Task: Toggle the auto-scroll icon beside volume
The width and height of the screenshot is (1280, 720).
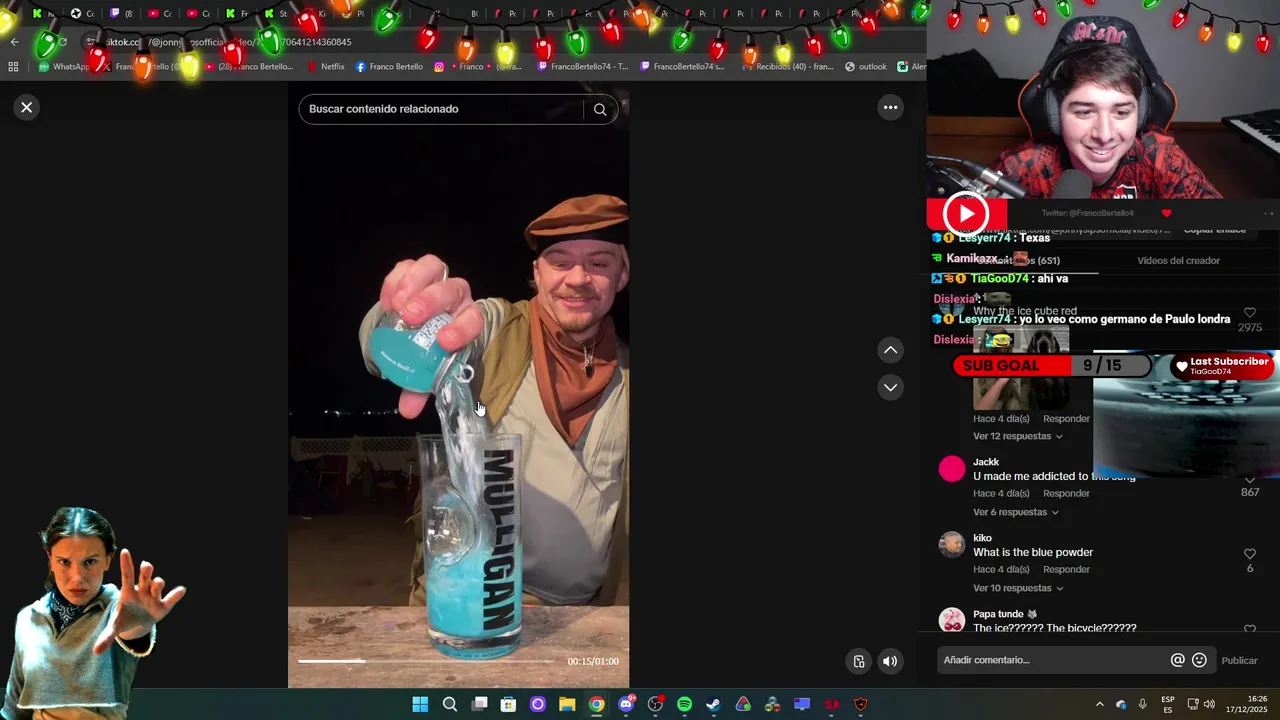Action: click(x=858, y=660)
